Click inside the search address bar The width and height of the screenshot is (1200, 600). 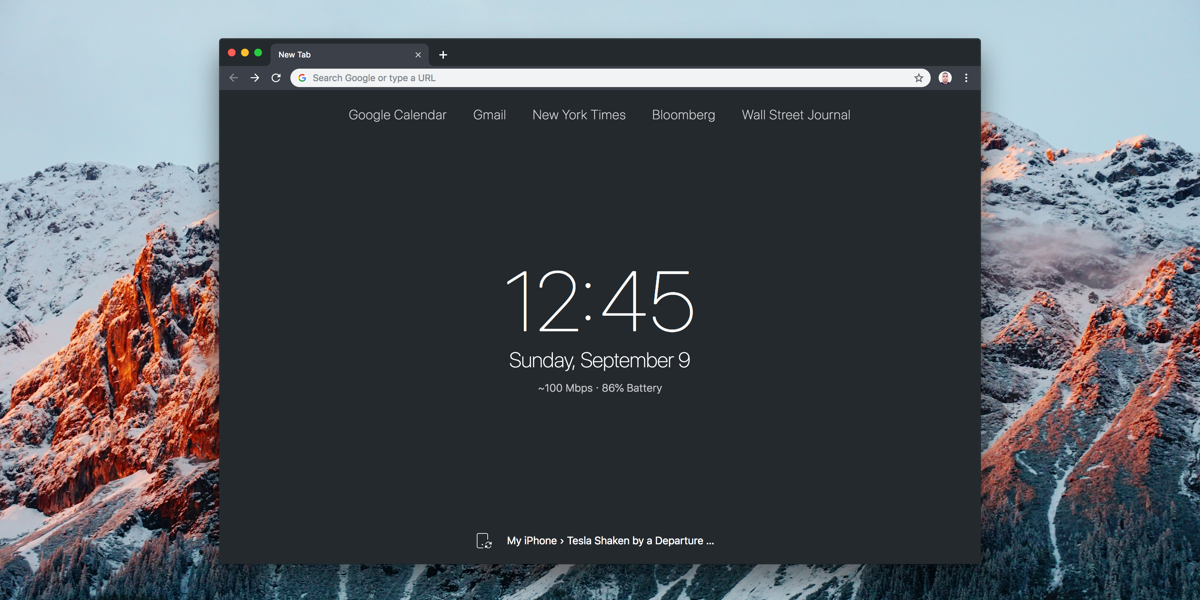point(600,77)
